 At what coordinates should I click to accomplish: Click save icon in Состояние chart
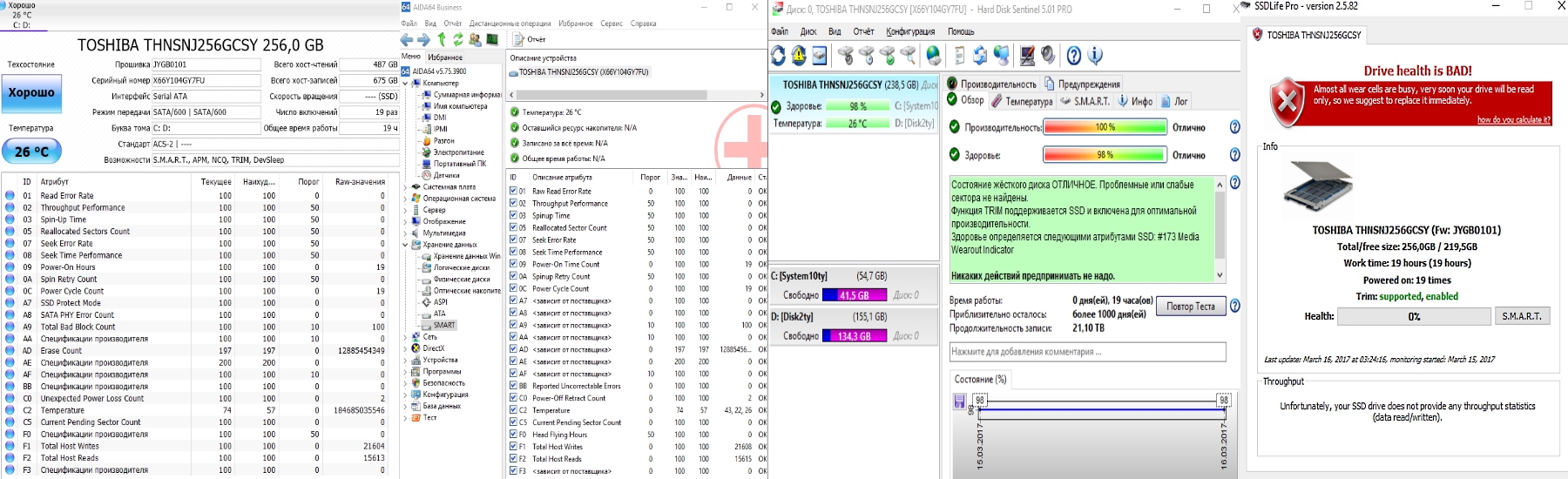pyautogui.click(x=959, y=401)
